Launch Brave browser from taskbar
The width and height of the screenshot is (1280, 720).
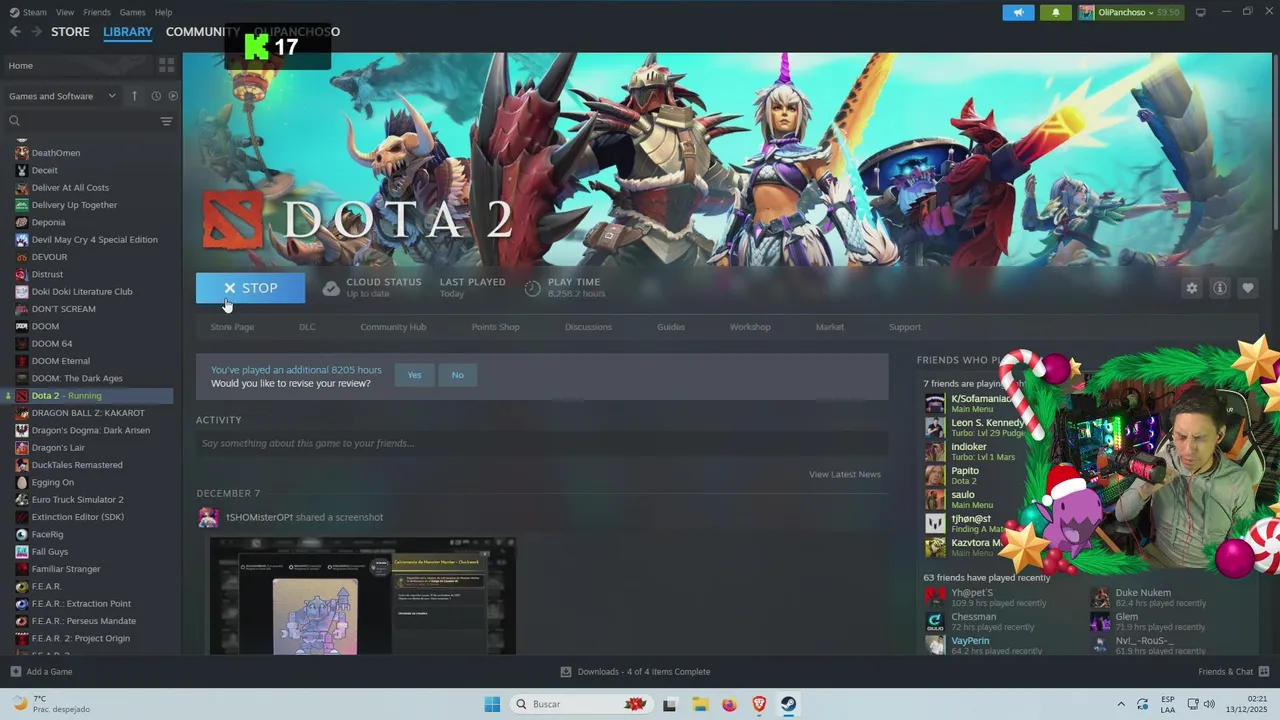coord(759,704)
